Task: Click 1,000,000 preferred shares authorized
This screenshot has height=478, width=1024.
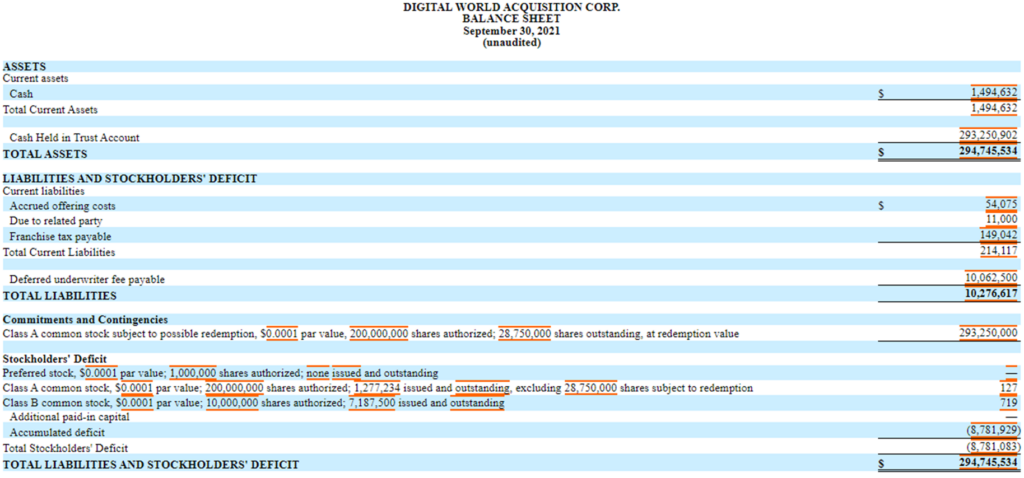Action: click(198, 373)
